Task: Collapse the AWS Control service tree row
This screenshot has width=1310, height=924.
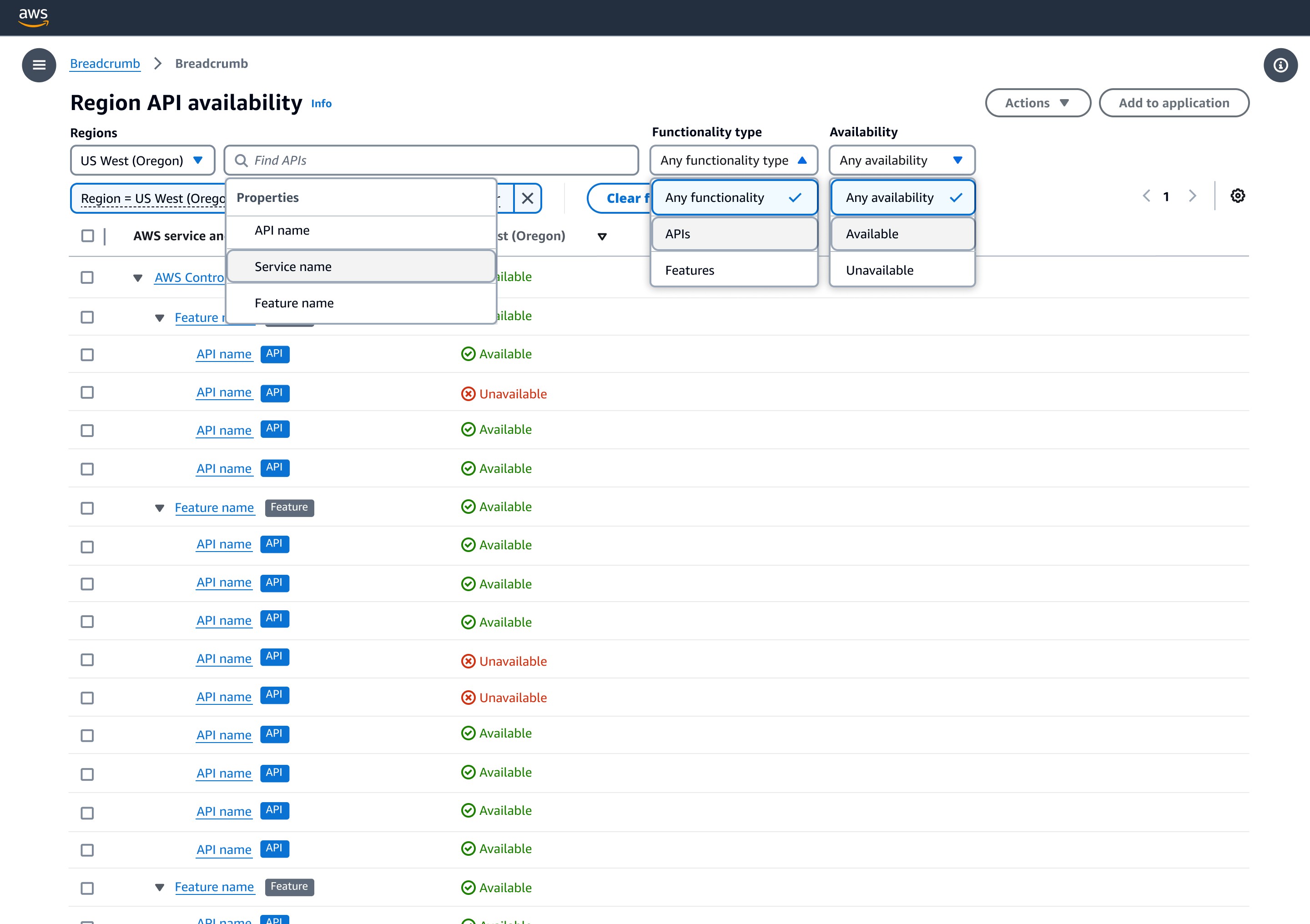Action: click(137, 278)
